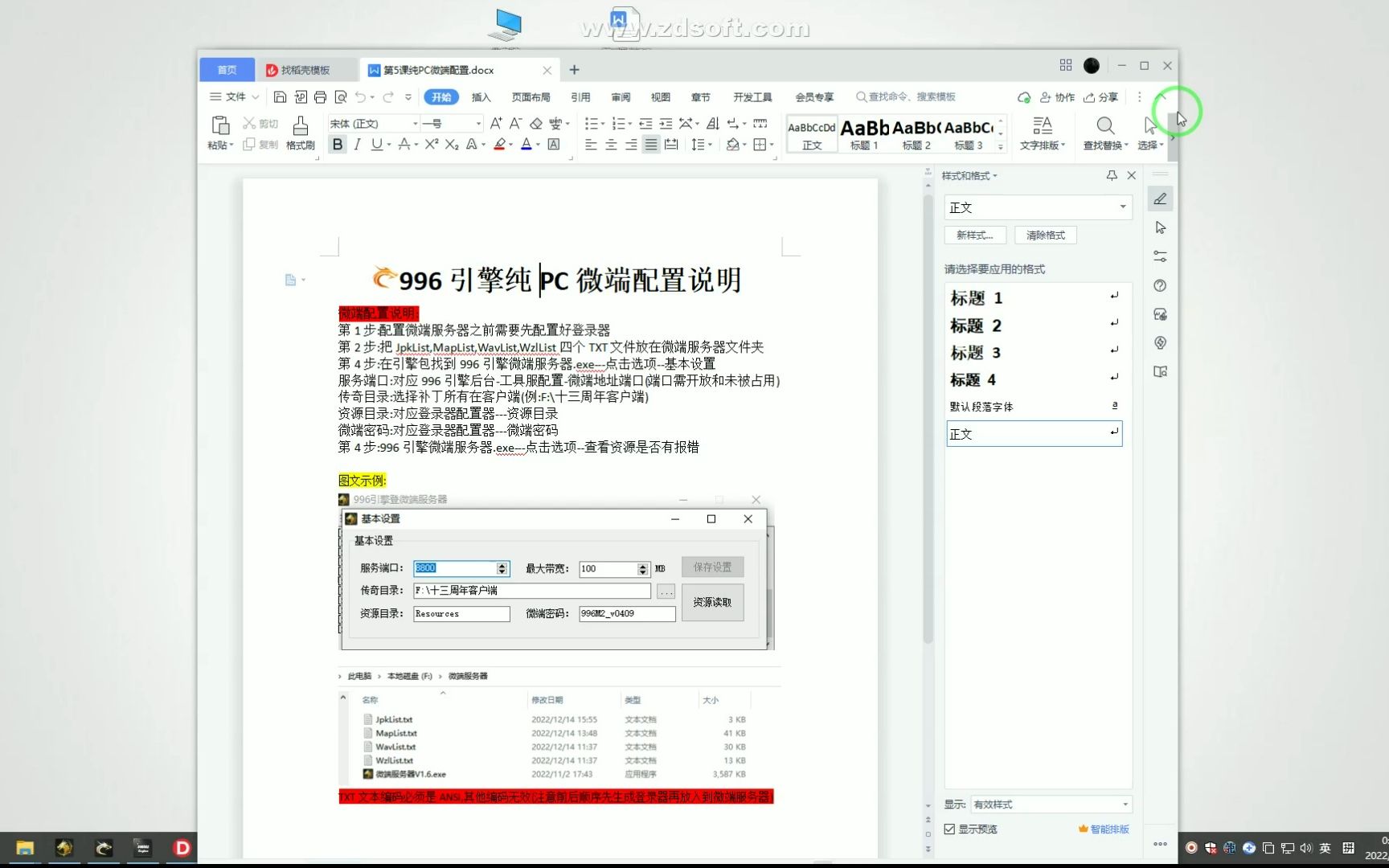Viewport: 1389px width, 868px height.
Task: Align text left icon
Action: pyautogui.click(x=591, y=145)
